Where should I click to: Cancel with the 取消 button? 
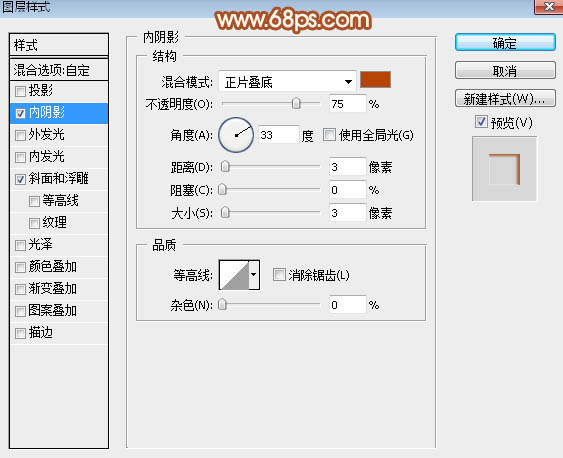(x=505, y=70)
